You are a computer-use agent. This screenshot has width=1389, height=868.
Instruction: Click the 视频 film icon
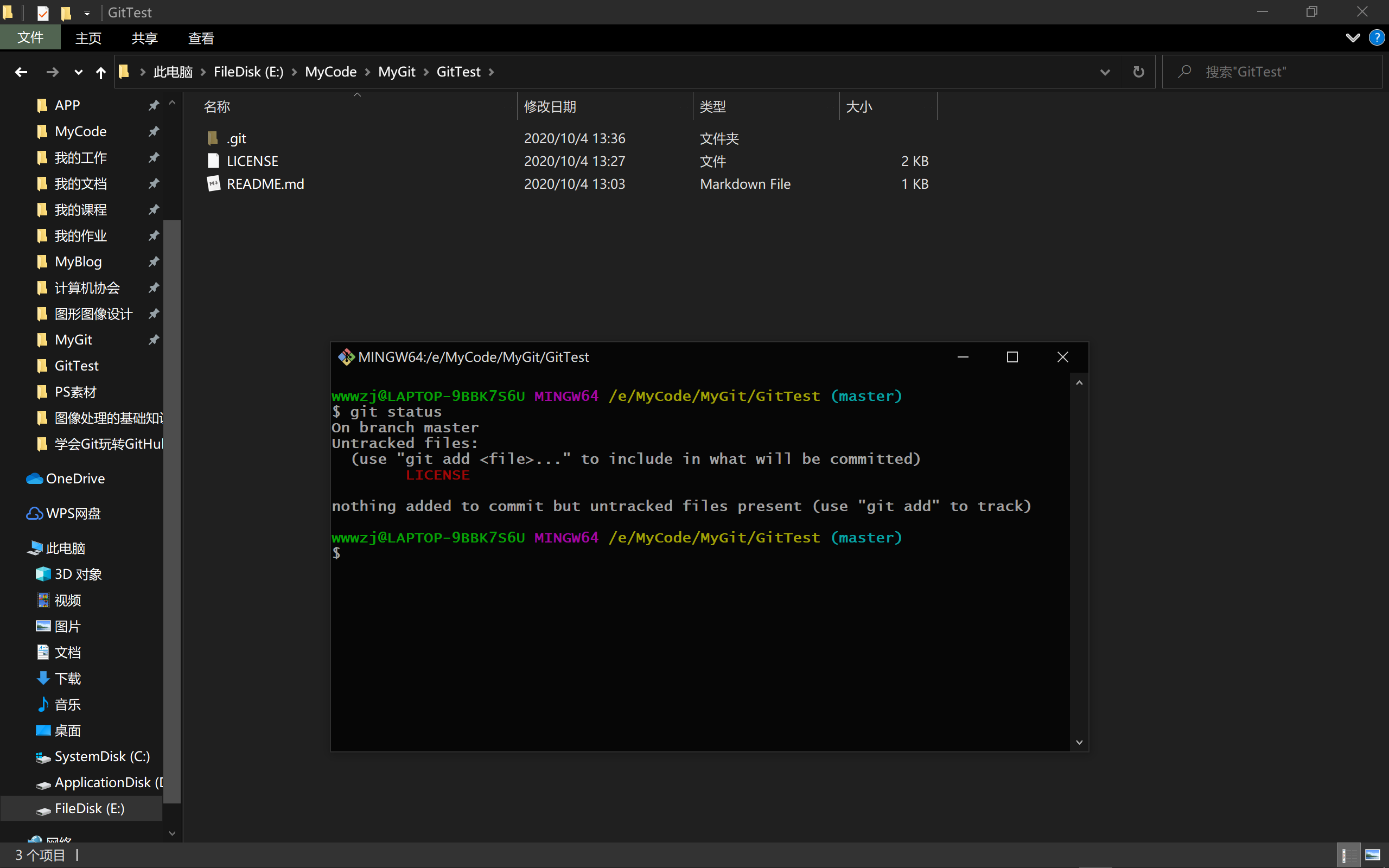[x=43, y=601]
